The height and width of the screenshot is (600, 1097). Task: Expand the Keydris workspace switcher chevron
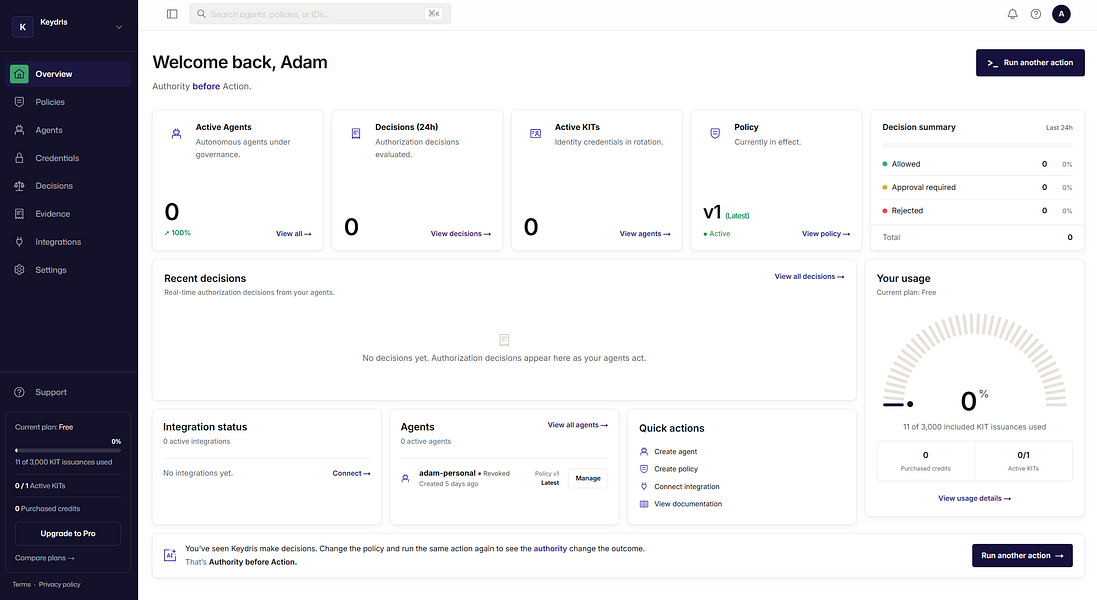pos(119,27)
